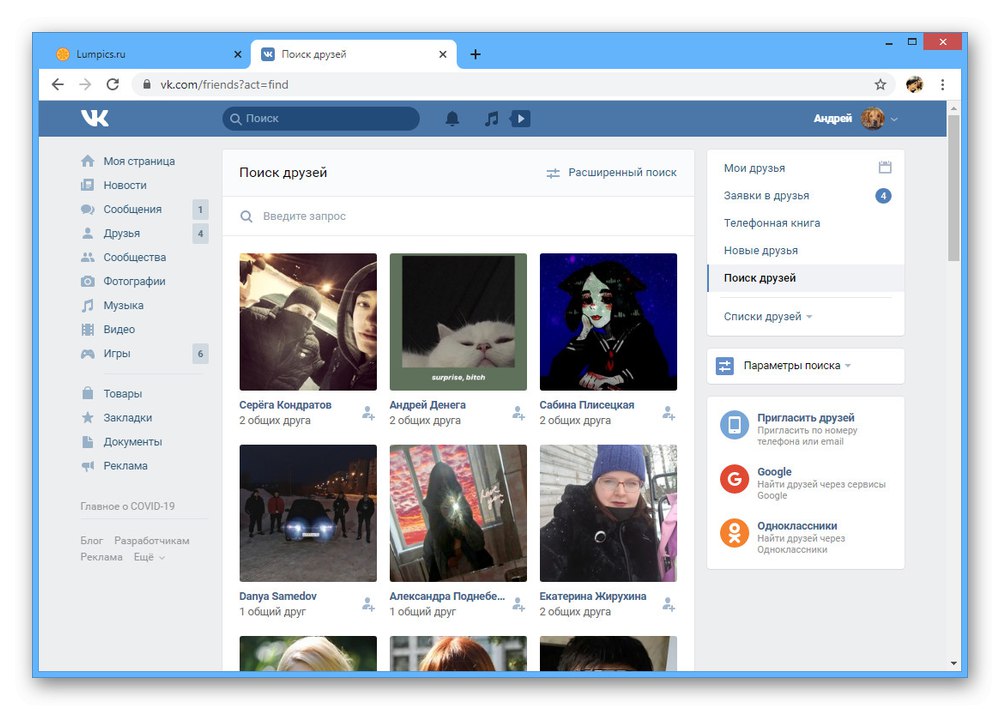This screenshot has width=1000, height=710.
Task: Open the music note icon in header
Action: pyautogui.click(x=490, y=119)
